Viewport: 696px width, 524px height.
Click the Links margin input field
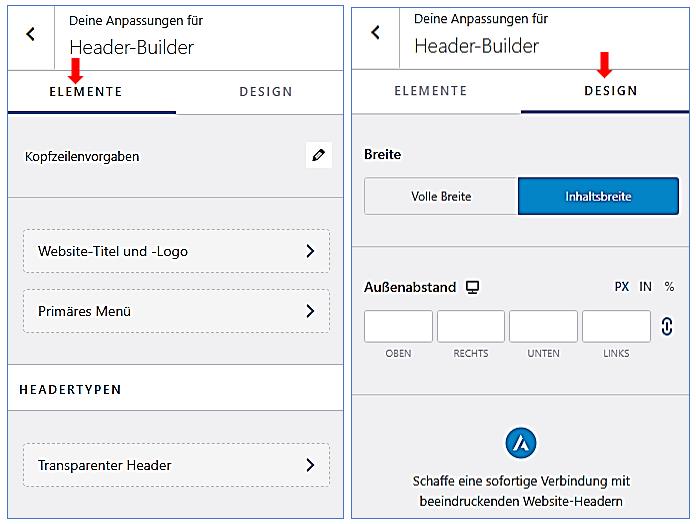[x=616, y=327]
